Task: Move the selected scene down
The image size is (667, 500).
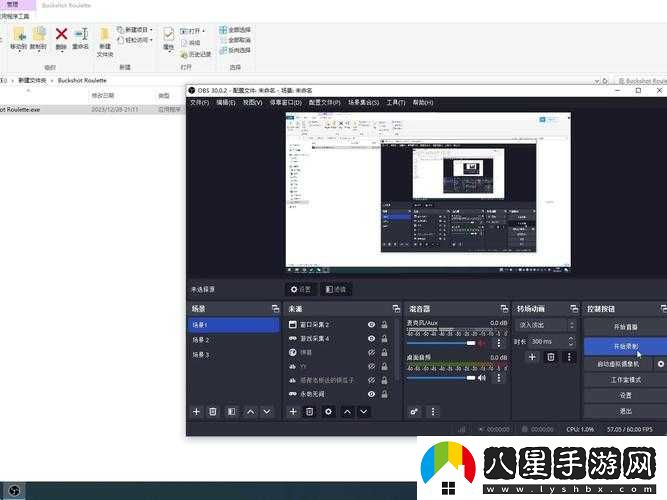Action: (267, 411)
